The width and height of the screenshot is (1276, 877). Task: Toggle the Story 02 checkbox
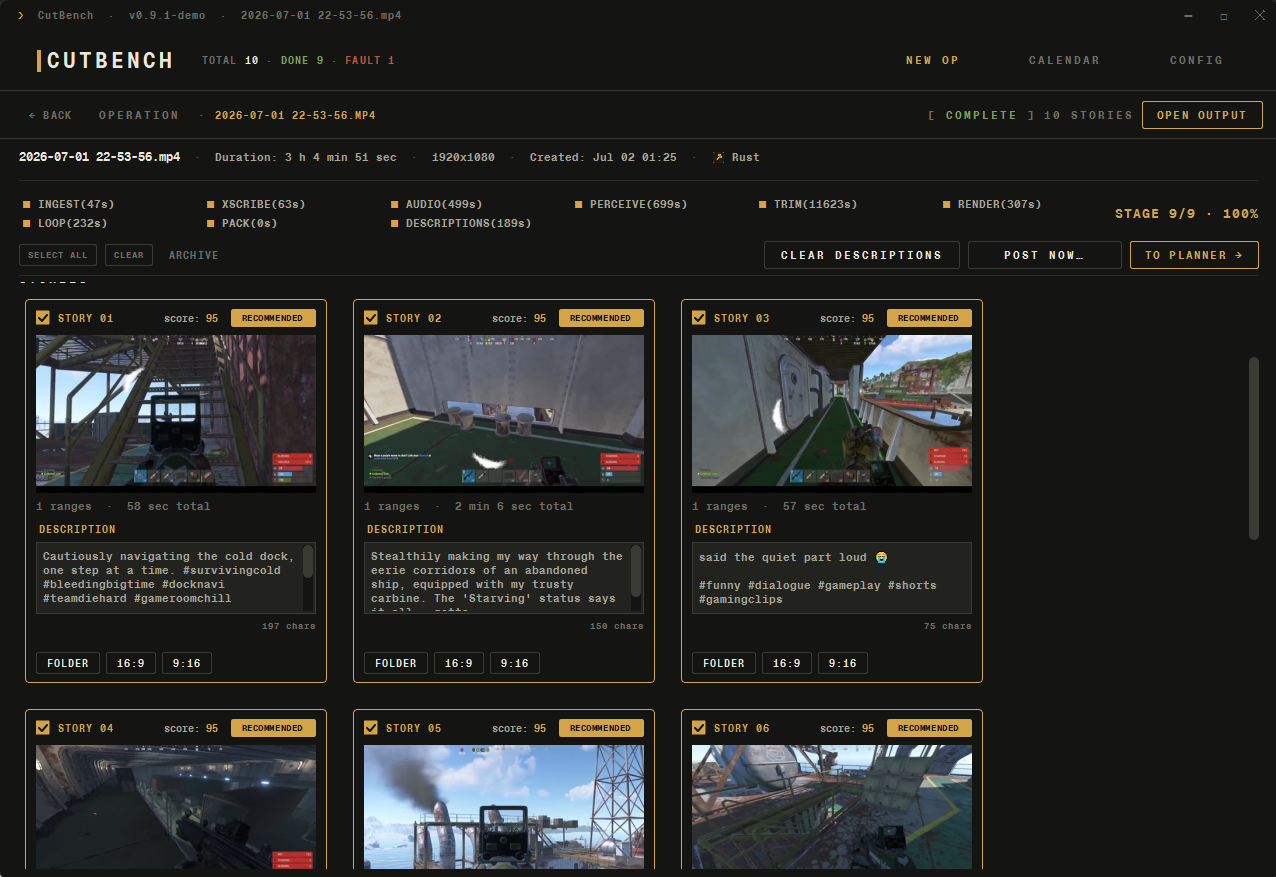[x=371, y=318]
